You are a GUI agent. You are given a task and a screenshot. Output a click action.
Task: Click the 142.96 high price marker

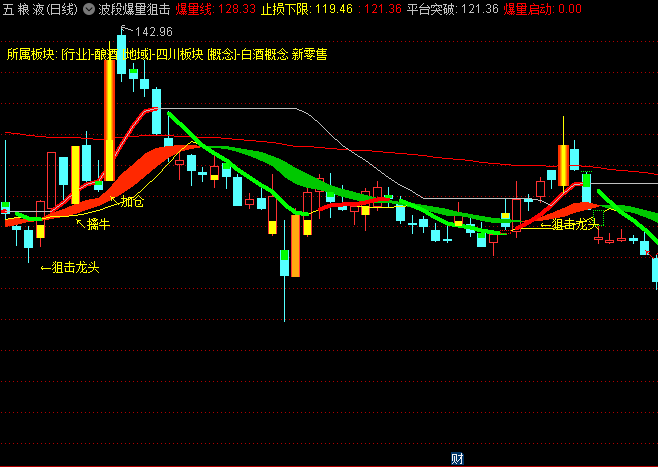[154, 32]
